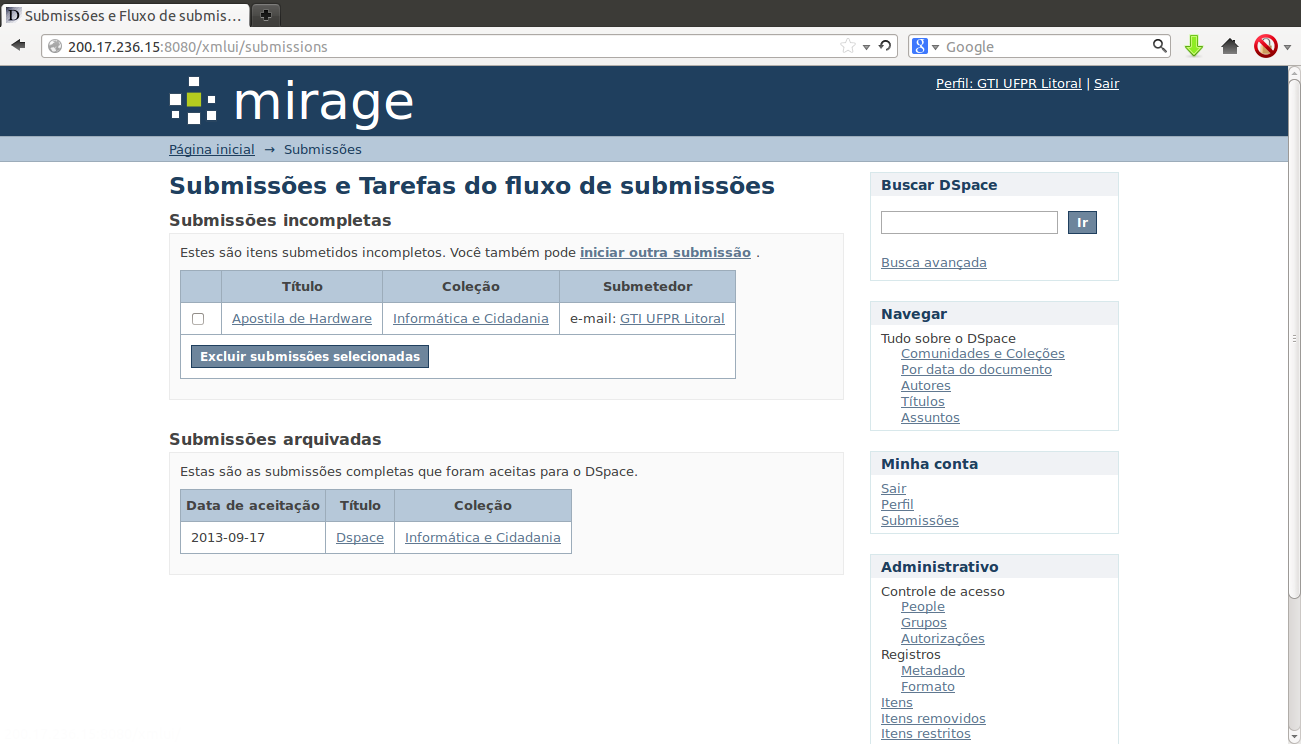Open Autorizações link
The width and height of the screenshot is (1301, 744).
point(943,639)
